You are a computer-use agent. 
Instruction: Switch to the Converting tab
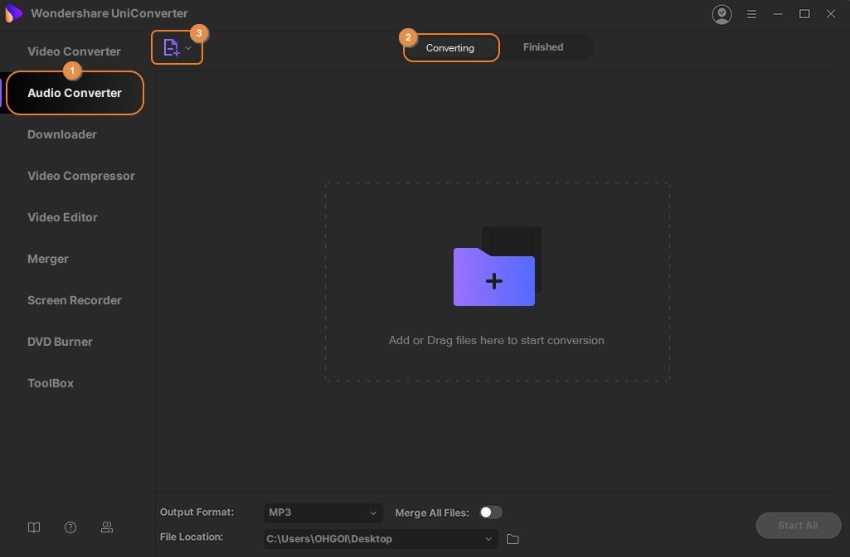pyautogui.click(x=450, y=48)
